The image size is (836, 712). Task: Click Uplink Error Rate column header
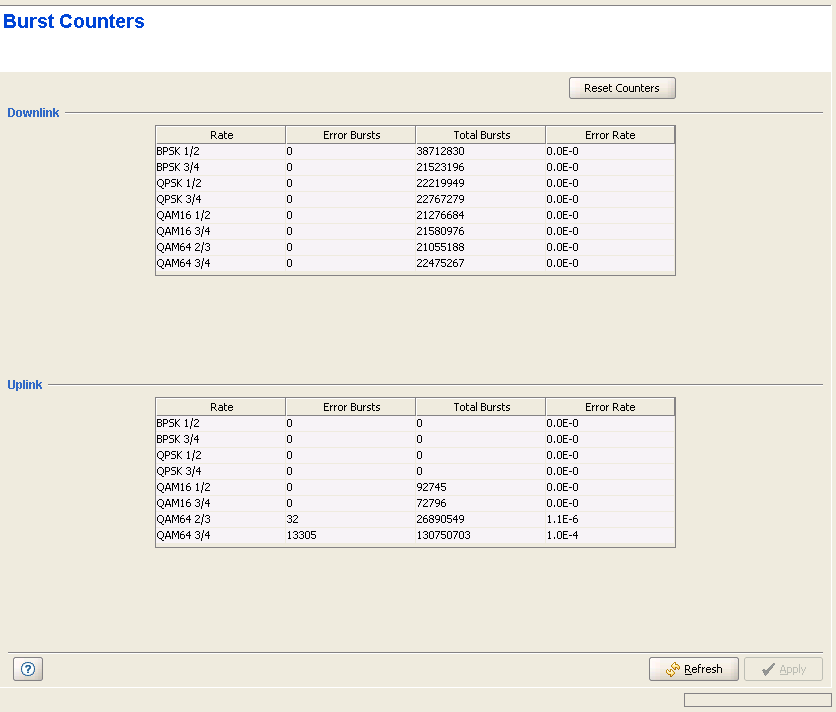click(x=610, y=407)
